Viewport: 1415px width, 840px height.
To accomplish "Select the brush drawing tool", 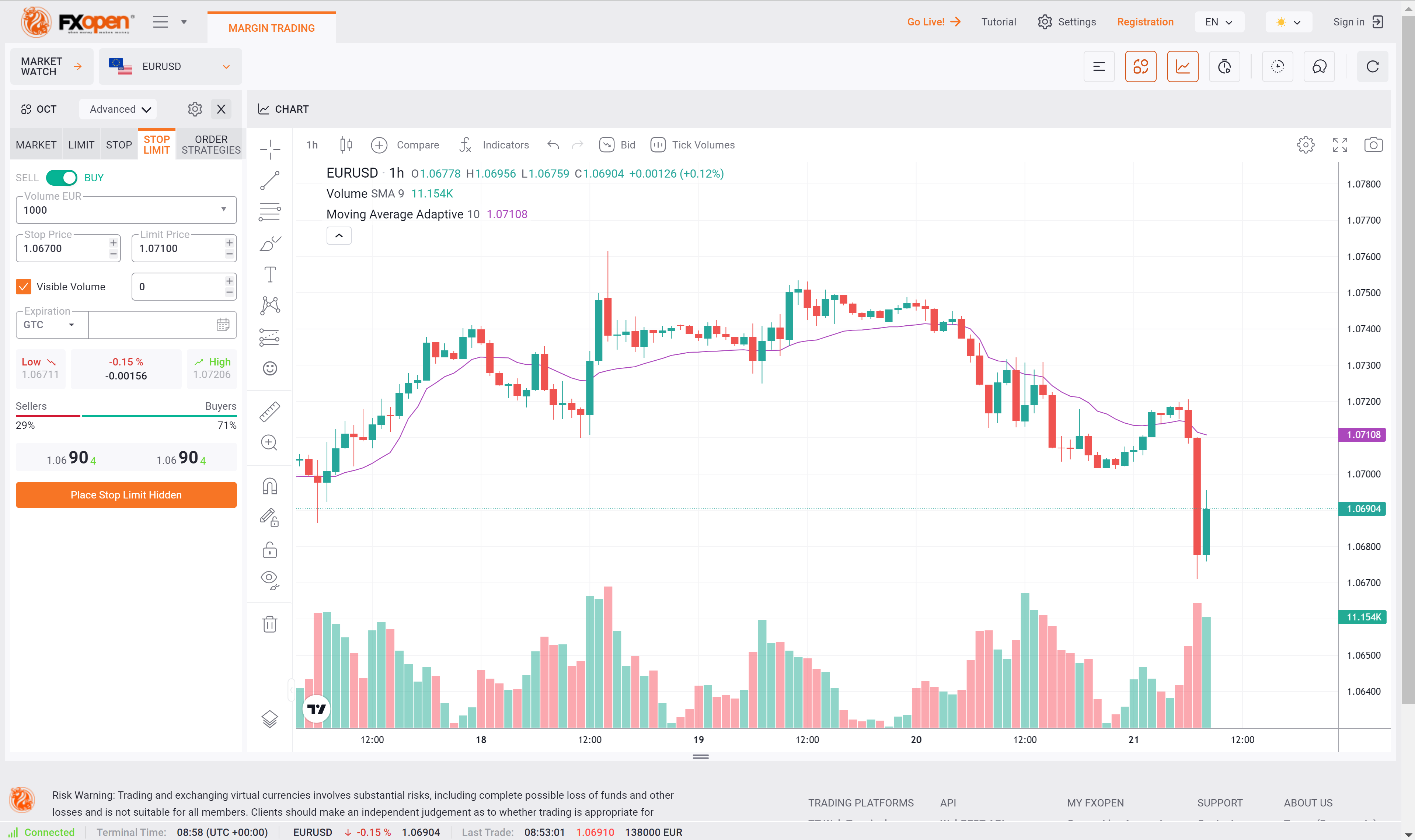I will pyautogui.click(x=270, y=244).
